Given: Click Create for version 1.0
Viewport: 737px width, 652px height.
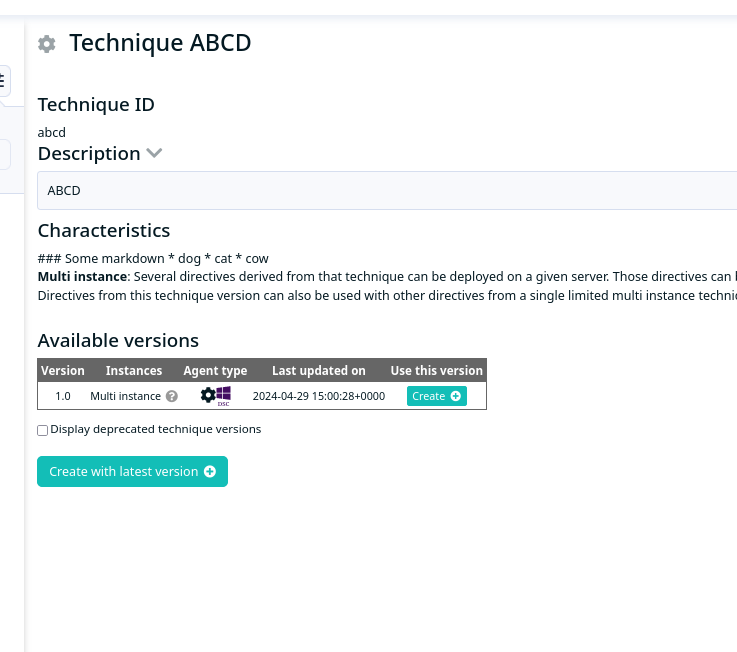Looking at the screenshot, I should tap(437, 396).
